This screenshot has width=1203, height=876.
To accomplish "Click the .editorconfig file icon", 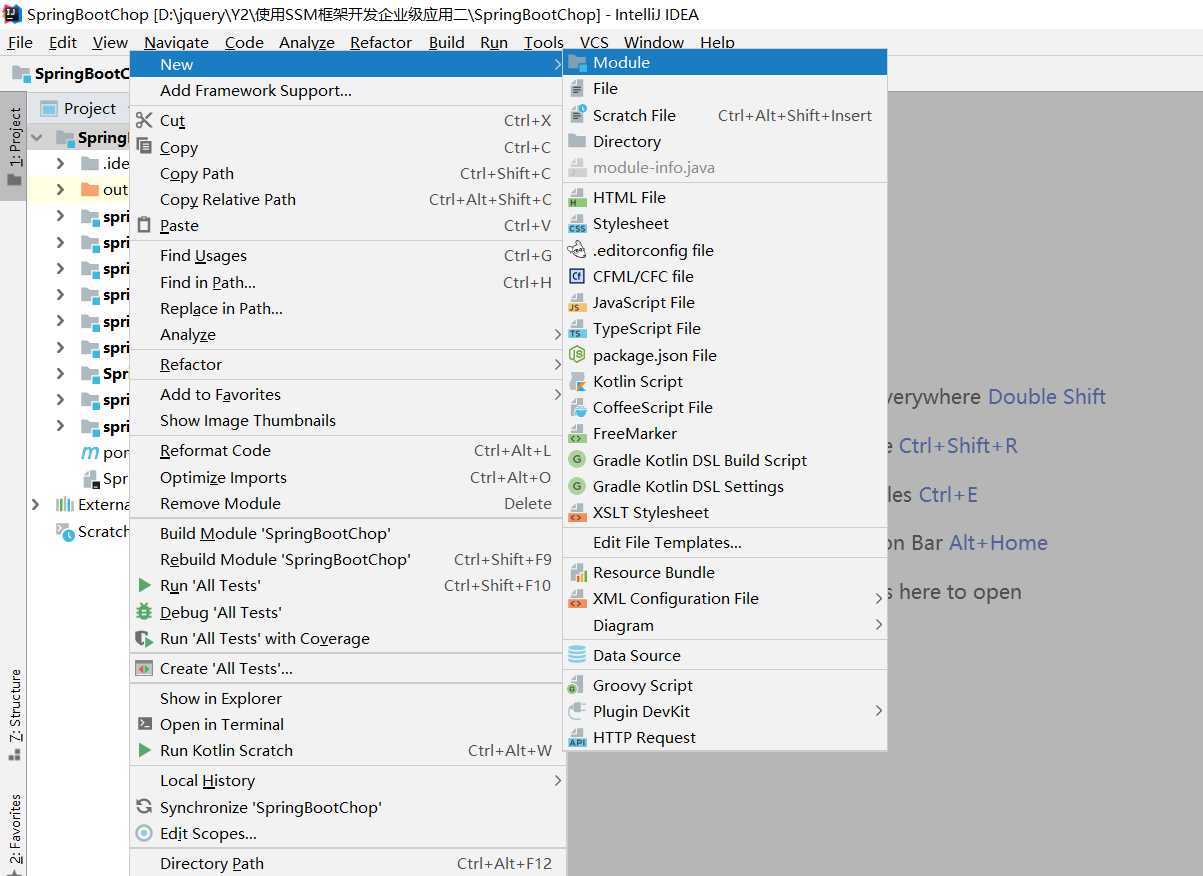I will (x=577, y=250).
